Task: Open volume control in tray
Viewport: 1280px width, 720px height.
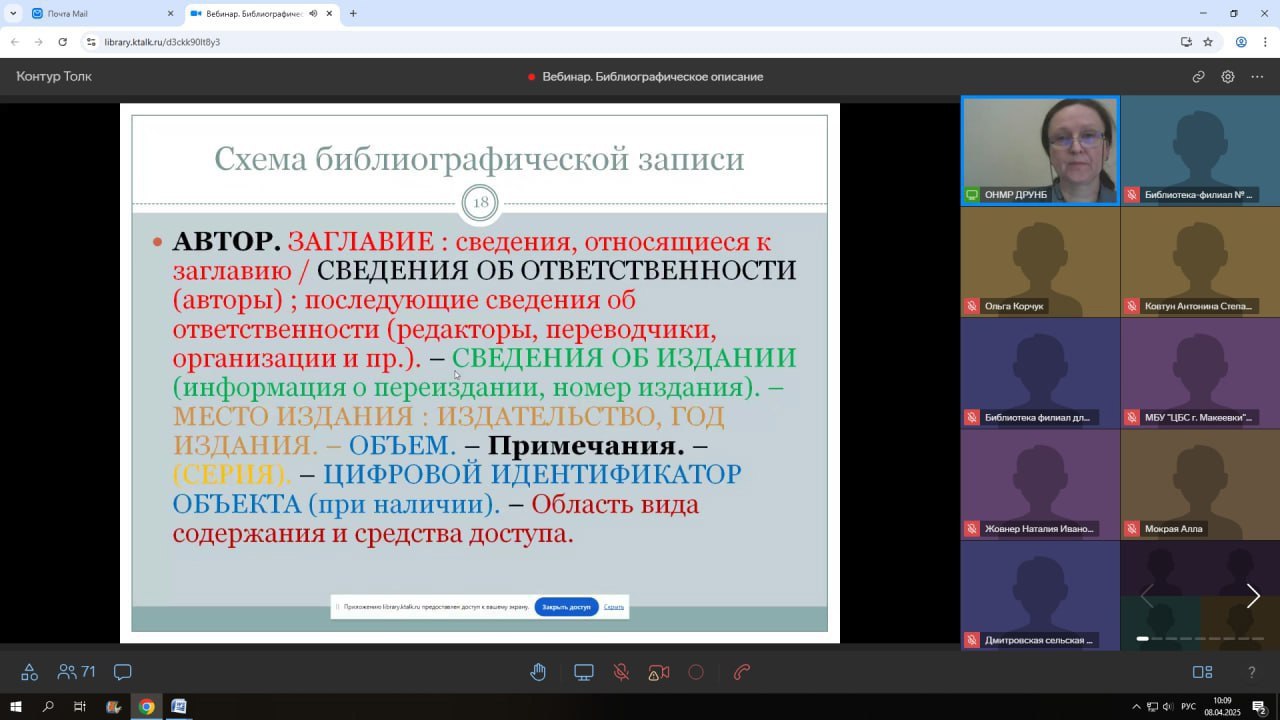Action: pos(1169,707)
